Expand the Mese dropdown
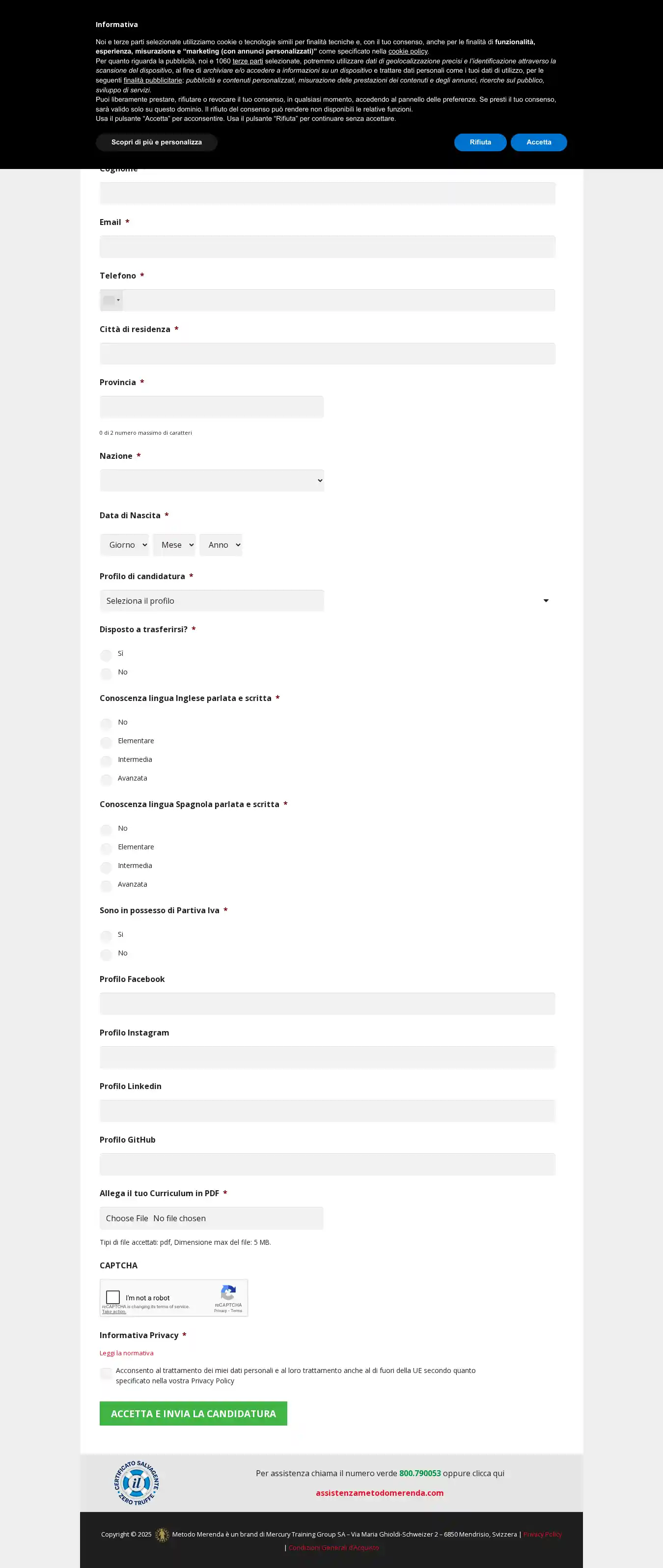Image resolution: width=663 pixels, height=1568 pixels. pyautogui.click(x=174, y=545)
